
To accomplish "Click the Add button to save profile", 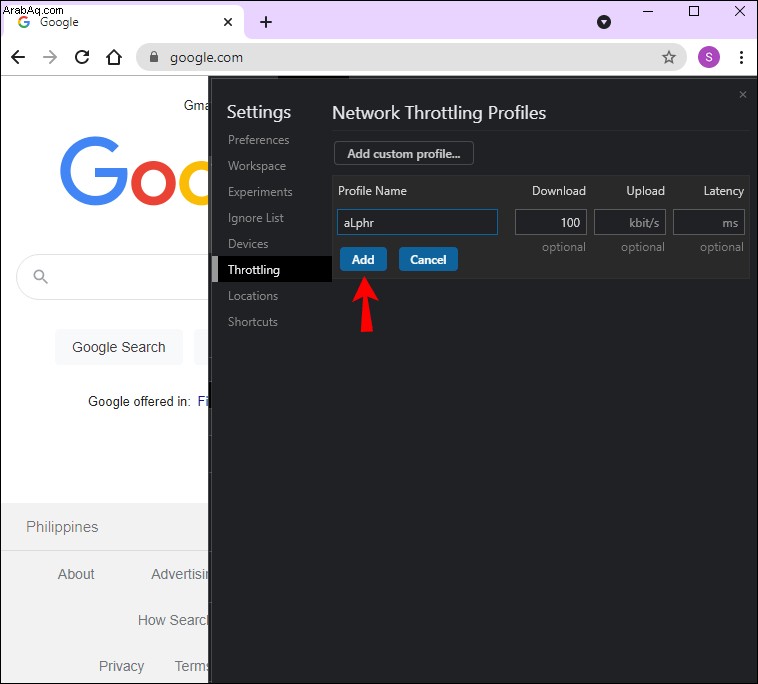I will tap(363, 259).
